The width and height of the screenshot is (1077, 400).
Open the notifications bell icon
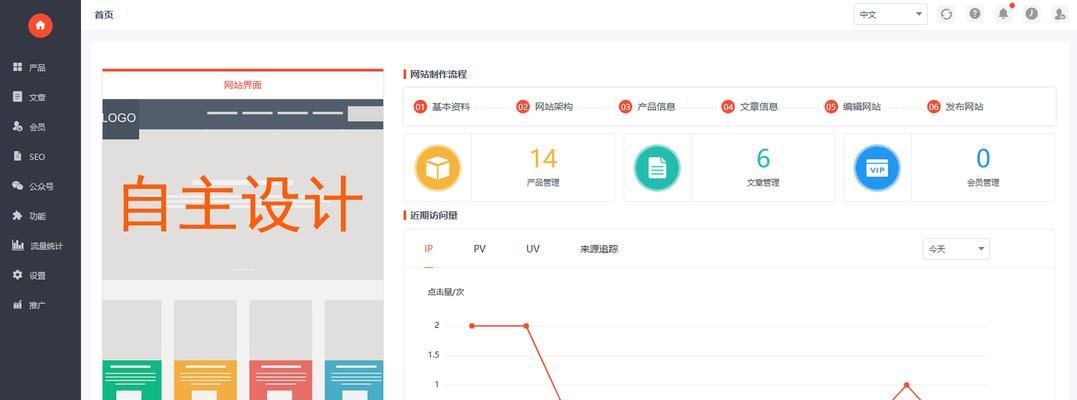(x=1004, y=14)
